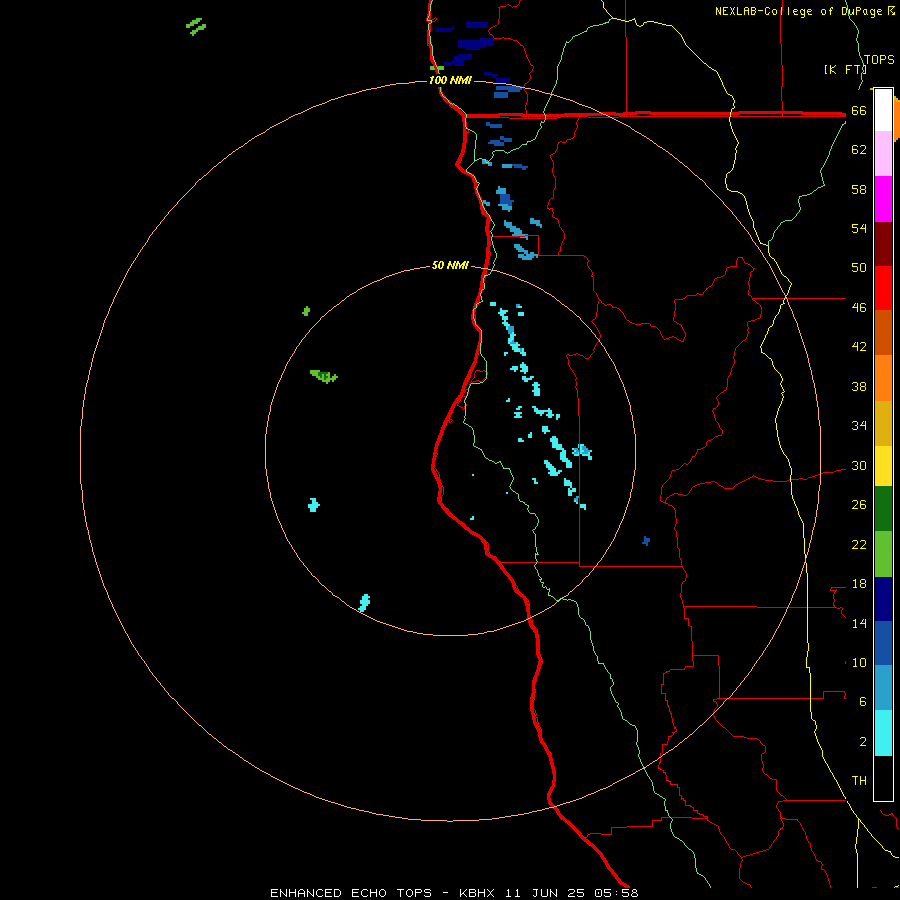Click the 58 legend value
900x900 pixels.
click(859, 189)
